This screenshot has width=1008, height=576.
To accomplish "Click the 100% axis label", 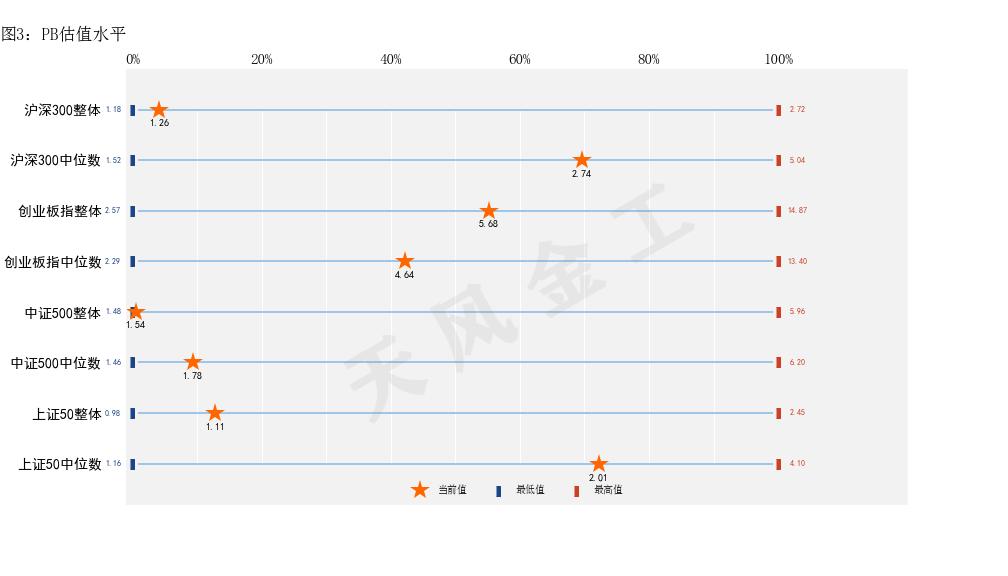I will click(778, 59).
